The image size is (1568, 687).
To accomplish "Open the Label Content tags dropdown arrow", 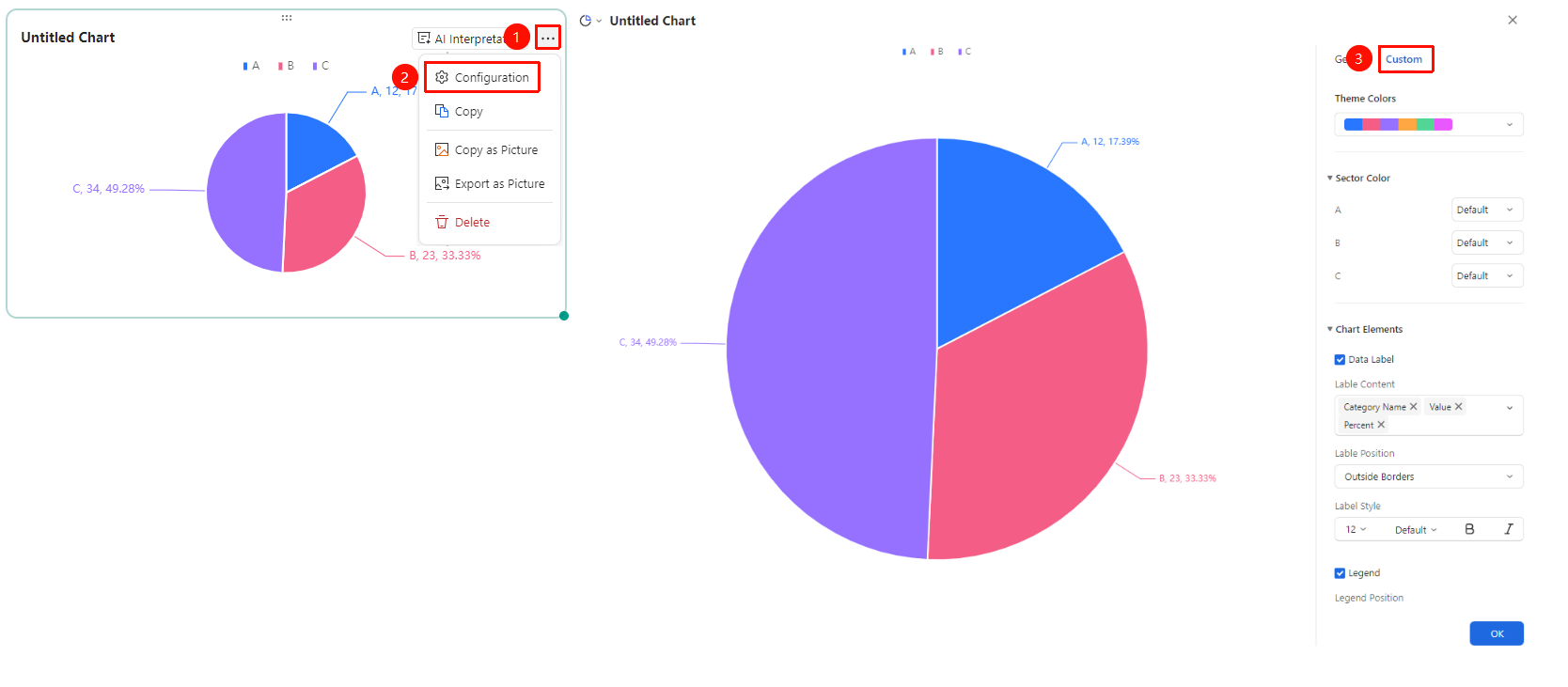I will tap(1510, 408).
